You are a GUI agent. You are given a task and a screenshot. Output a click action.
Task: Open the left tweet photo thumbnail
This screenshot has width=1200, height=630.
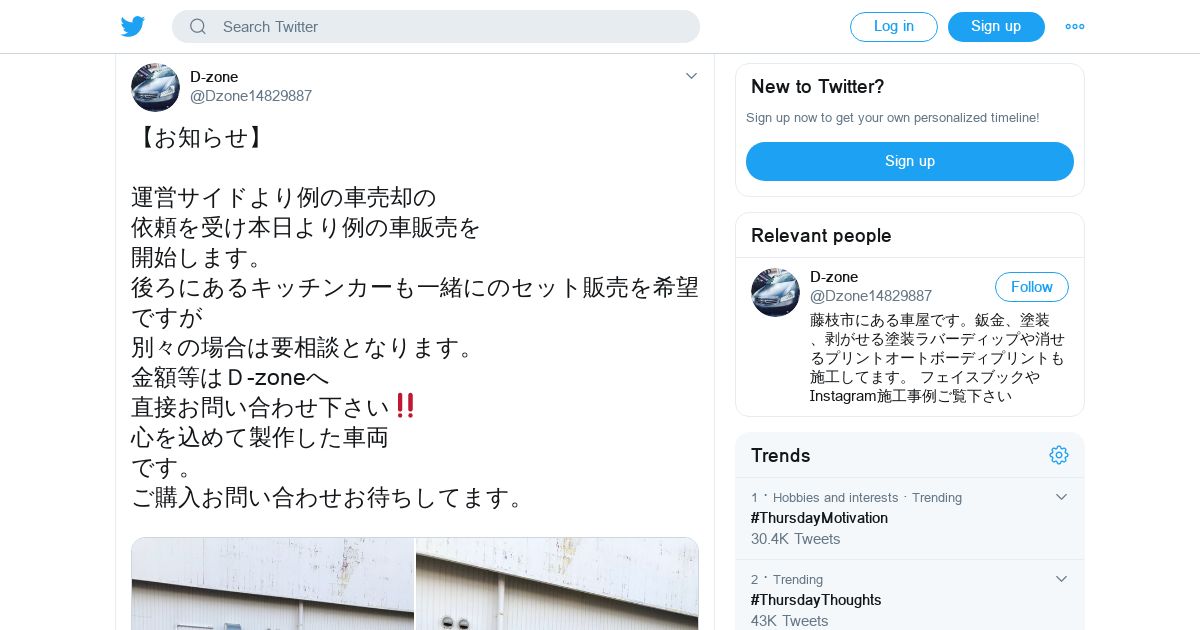(273, 584)
